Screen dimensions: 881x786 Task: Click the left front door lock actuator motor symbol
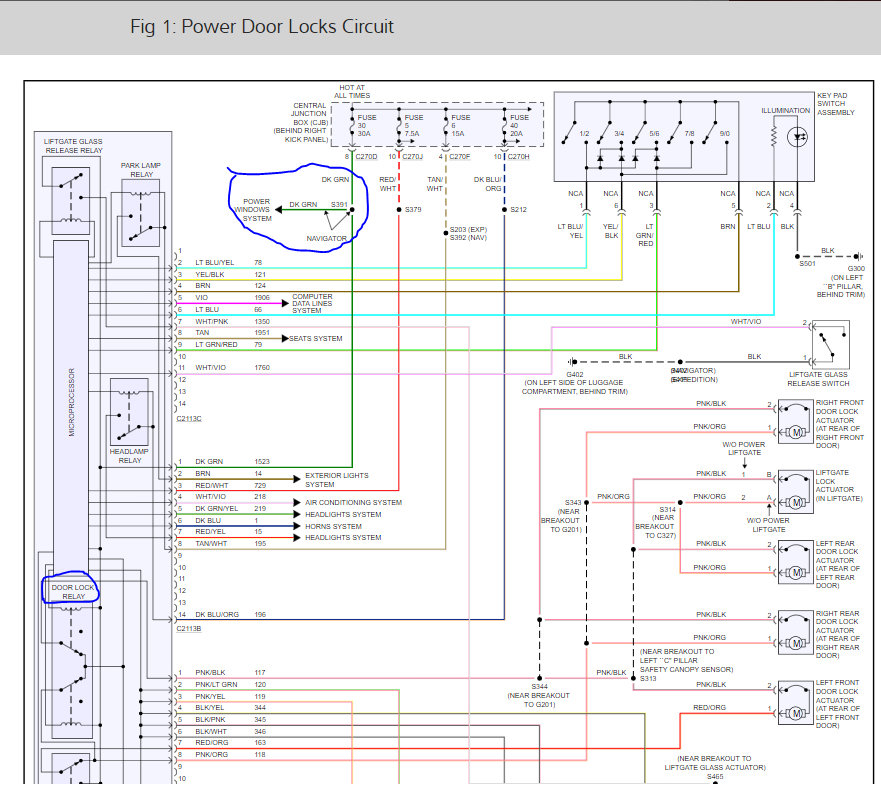[796, 713]
